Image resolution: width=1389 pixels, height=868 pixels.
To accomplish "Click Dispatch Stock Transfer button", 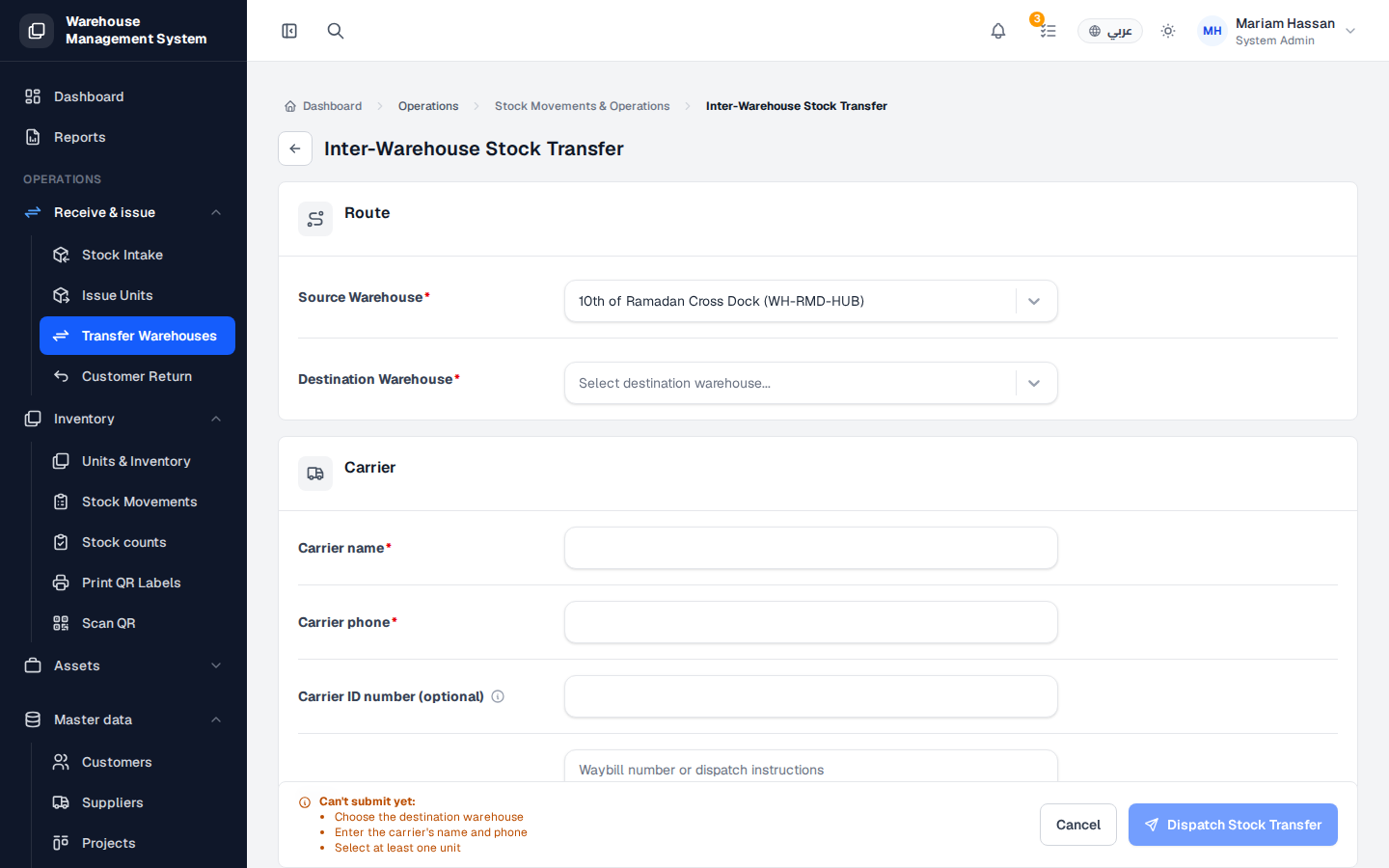I will click(x=1233, y=825).
